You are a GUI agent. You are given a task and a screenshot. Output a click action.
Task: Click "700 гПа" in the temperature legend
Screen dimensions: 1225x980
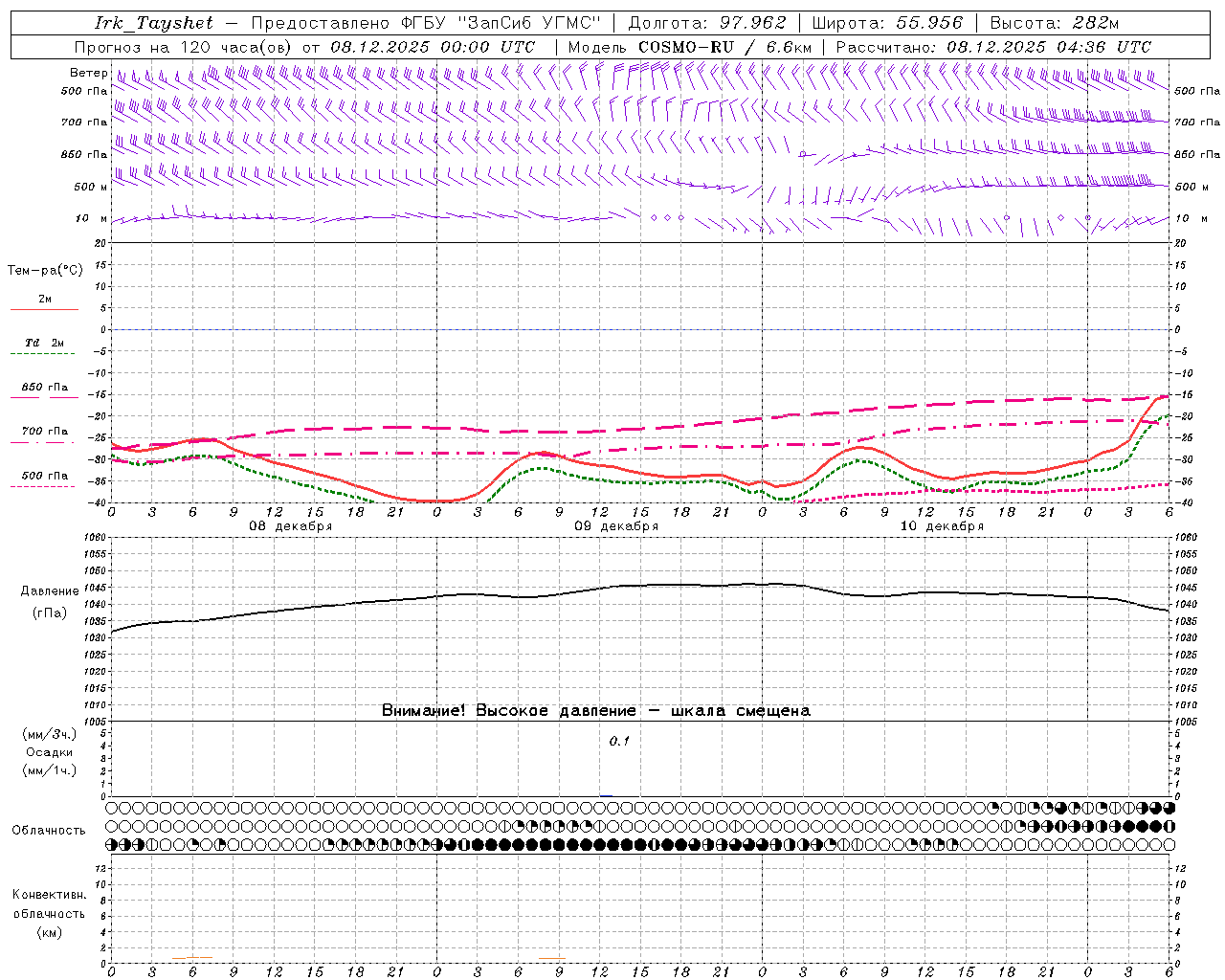pos(45,432)
